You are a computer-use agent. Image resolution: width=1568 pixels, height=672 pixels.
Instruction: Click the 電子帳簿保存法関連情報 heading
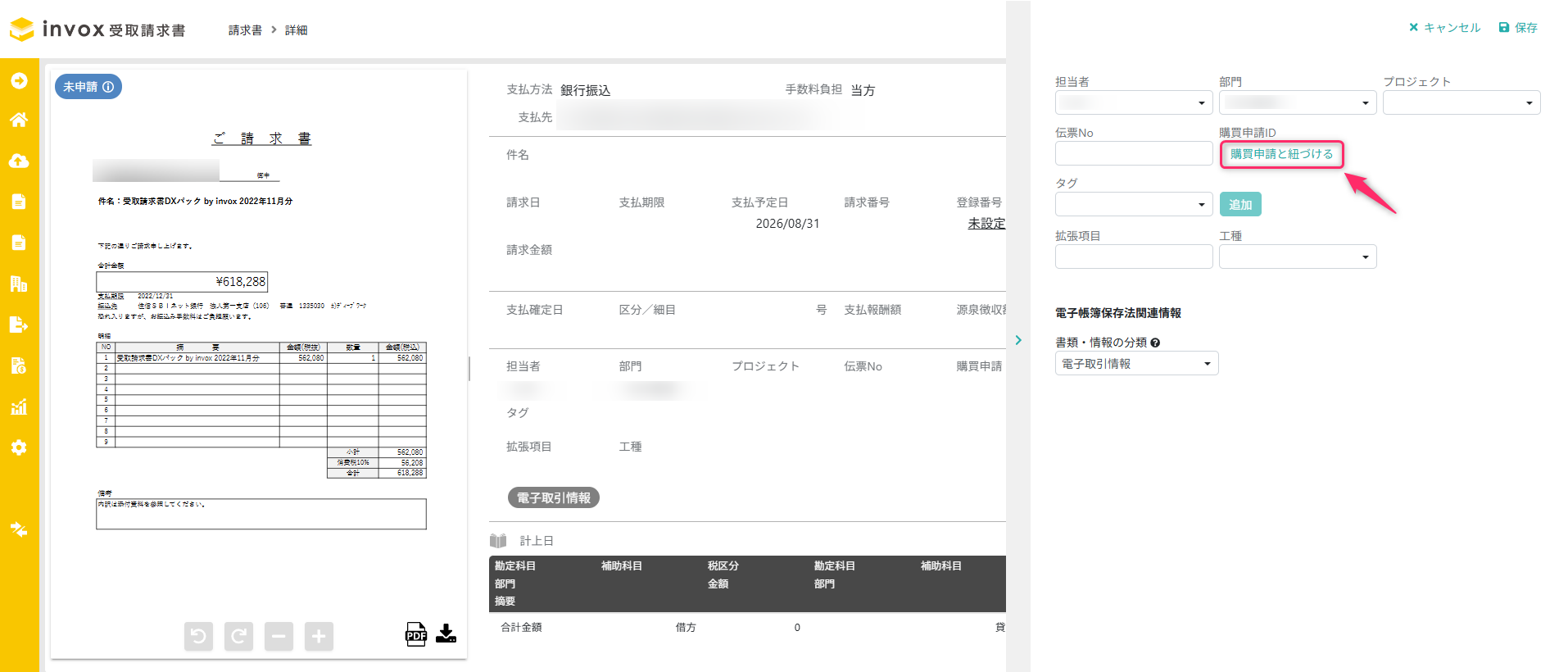[x=1118, y=313]
